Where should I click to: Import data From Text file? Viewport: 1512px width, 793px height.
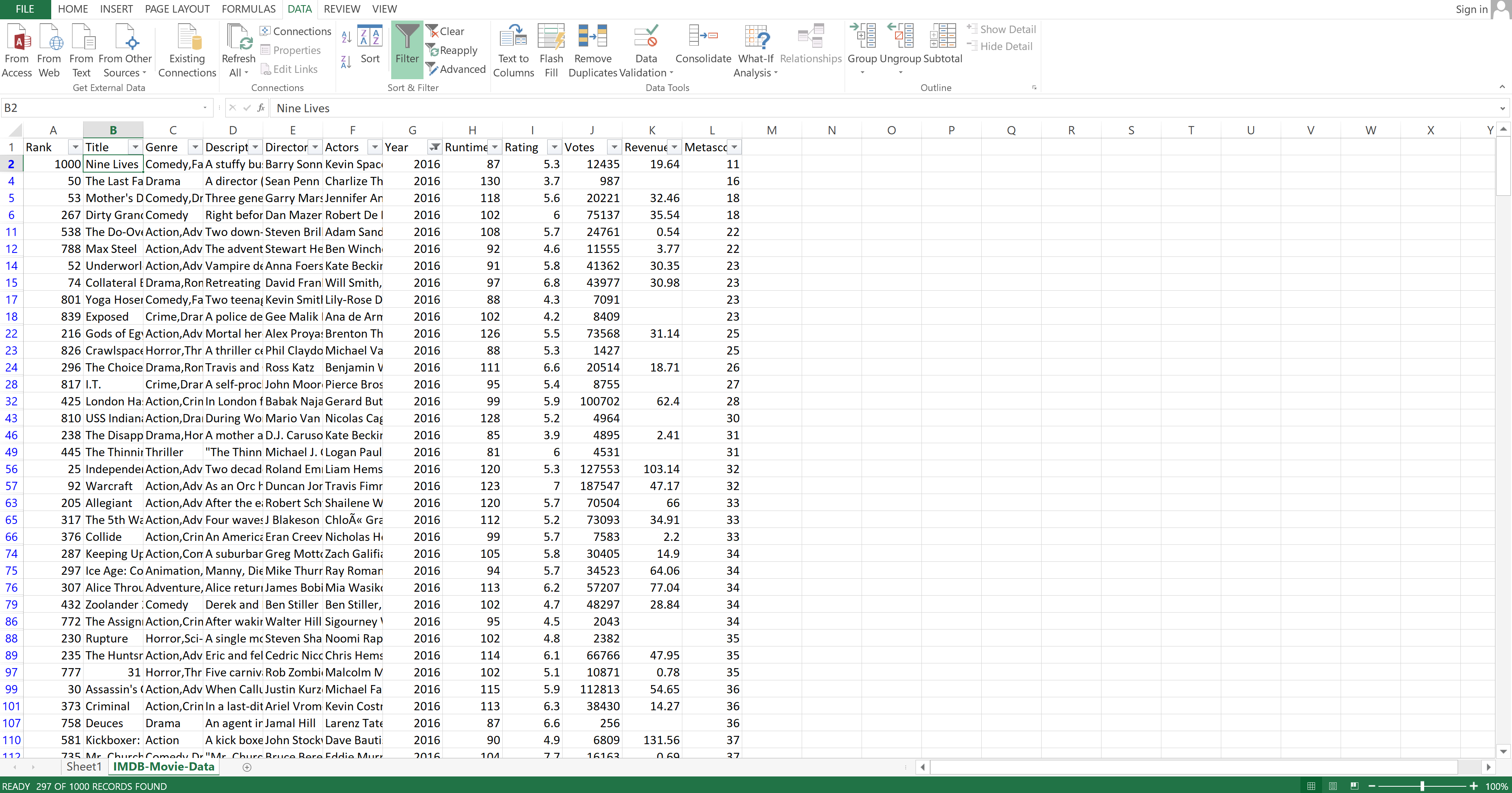(82, 50)
